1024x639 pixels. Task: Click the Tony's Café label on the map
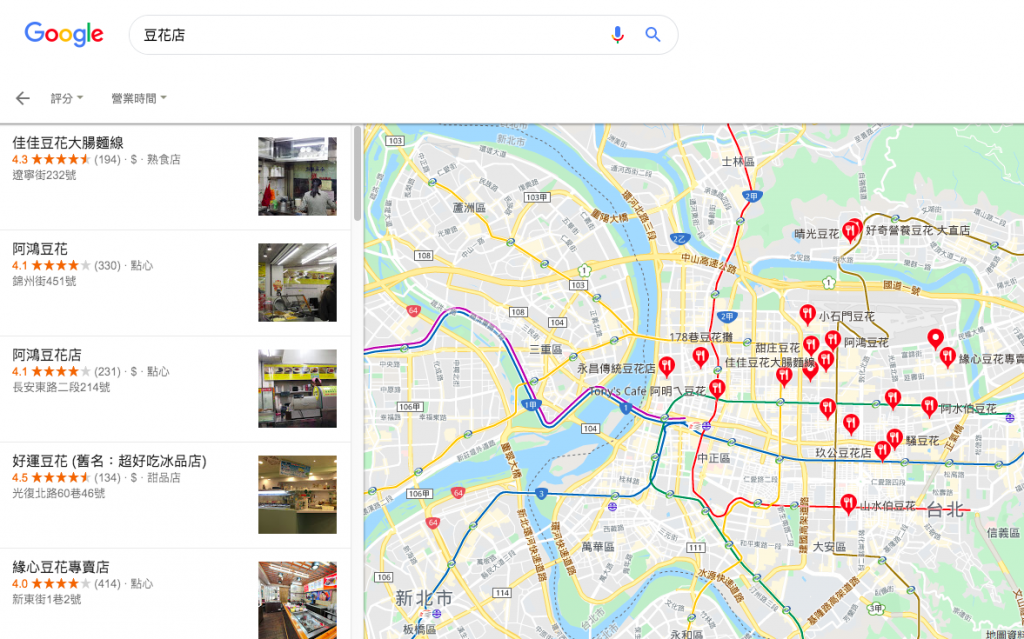click(617, 391)
